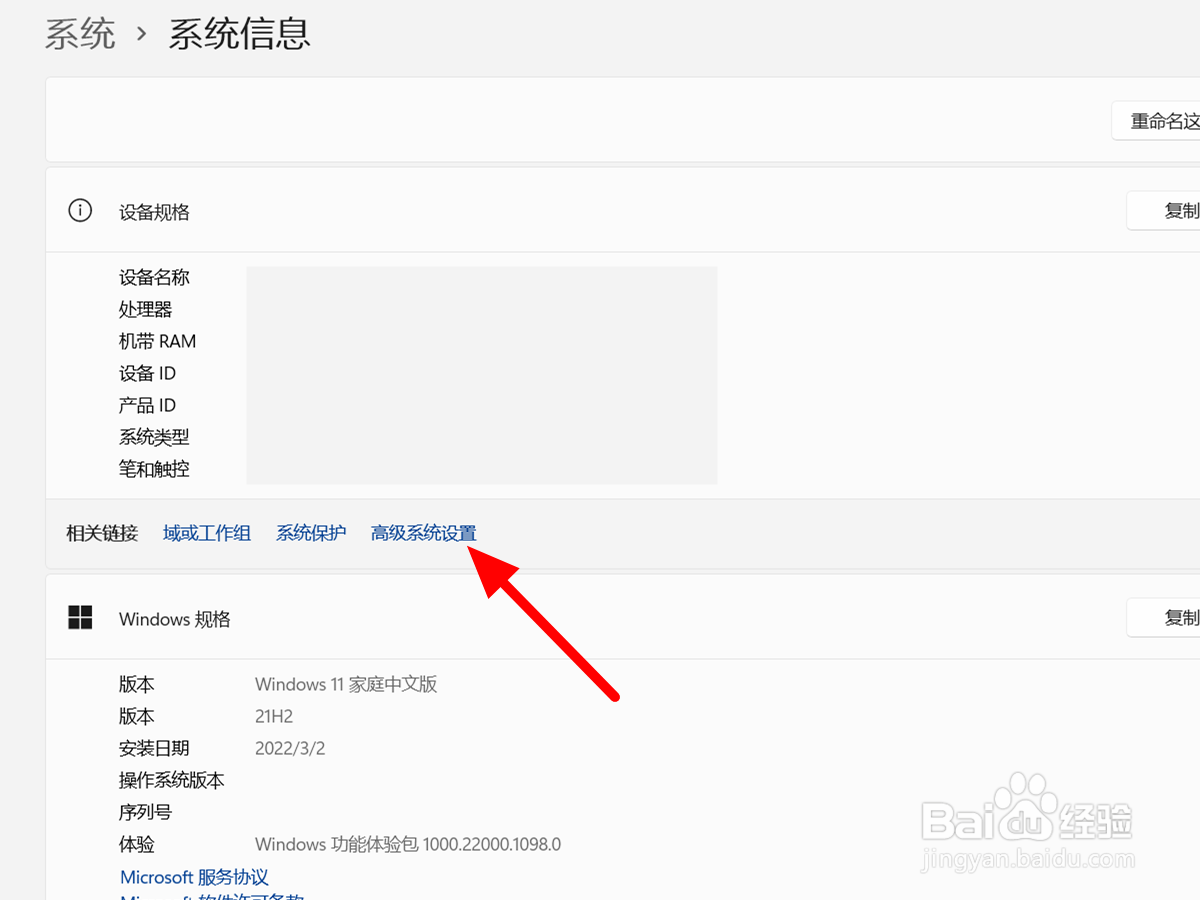The height and width of the screenshot is (900, 1200).
Task: Click the 系统信息 page title
Action: (x=239, y=34)
